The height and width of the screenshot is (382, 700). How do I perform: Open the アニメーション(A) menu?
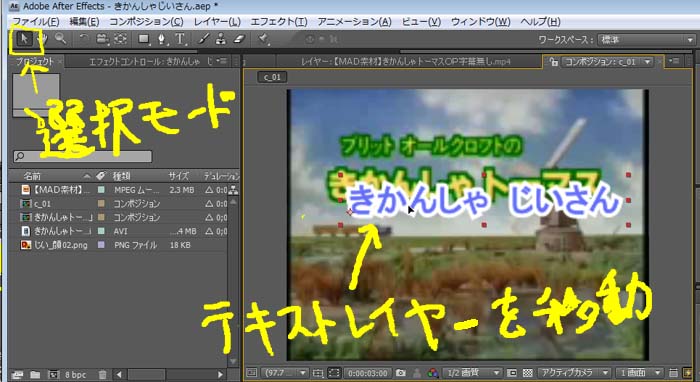[x=354, y=21]
